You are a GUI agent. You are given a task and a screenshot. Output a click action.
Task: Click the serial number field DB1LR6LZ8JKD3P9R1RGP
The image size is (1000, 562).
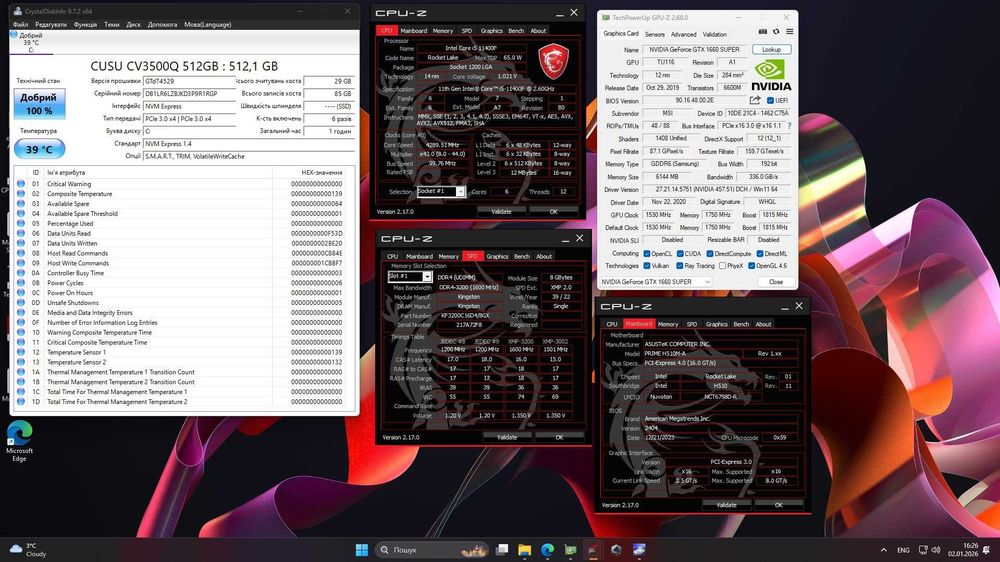(x=189, y=94)
